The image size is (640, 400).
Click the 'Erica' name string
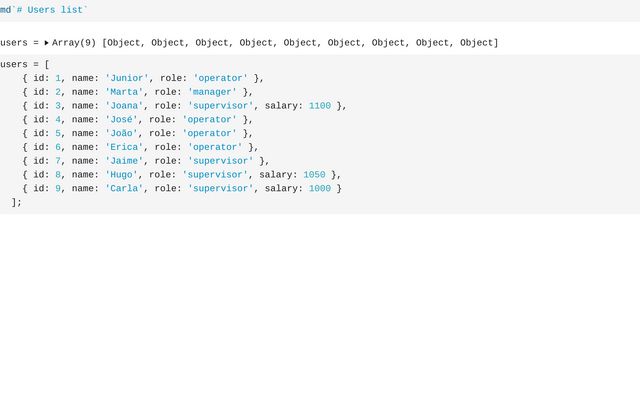(124, 147)
